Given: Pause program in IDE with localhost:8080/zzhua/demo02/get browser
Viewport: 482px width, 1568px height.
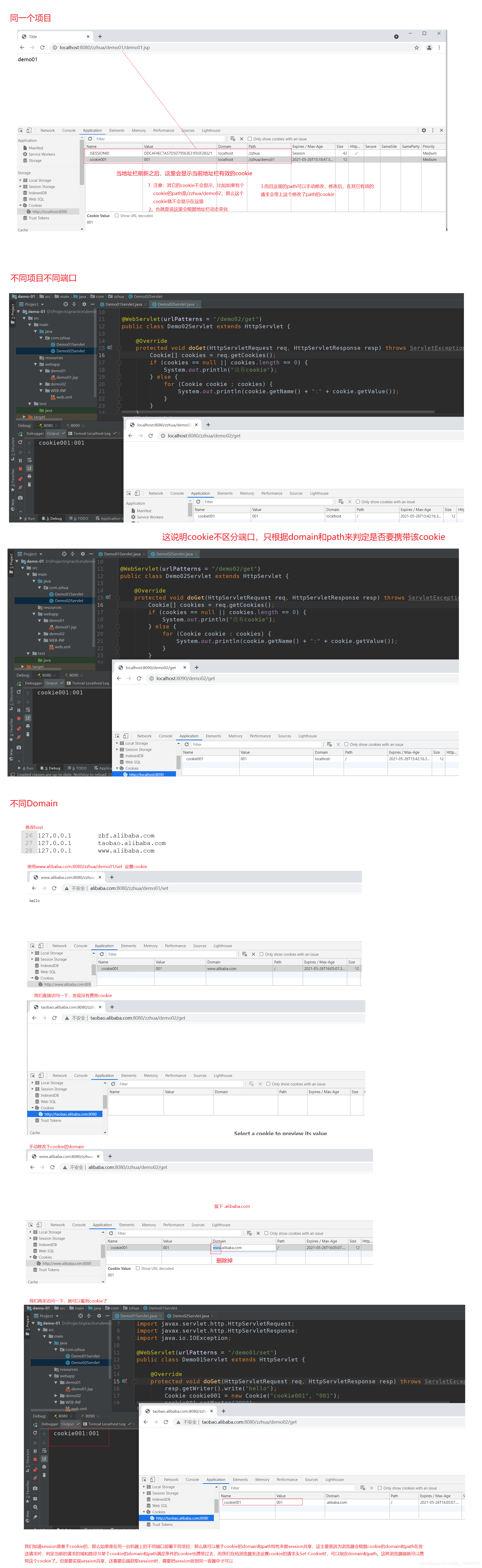Looking at the screenshot, I should pos(20,460).
